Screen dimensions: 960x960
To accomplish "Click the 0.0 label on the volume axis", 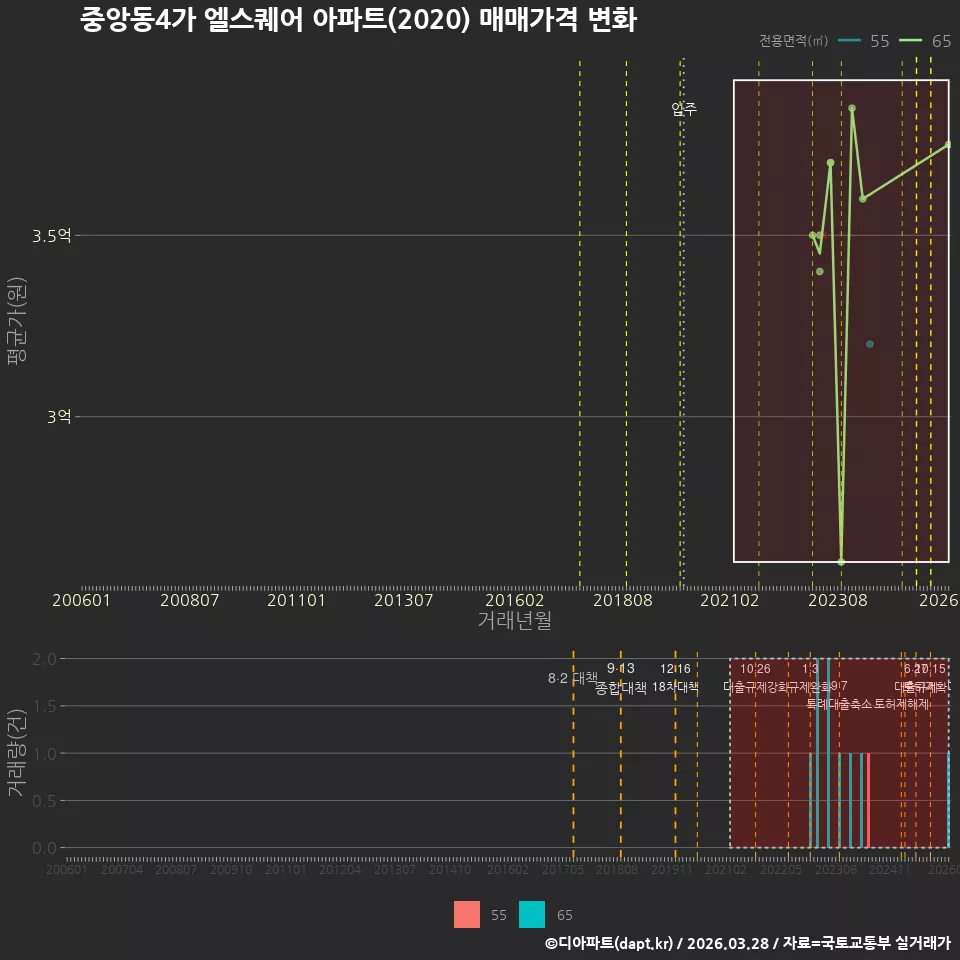I will point(44,849).
